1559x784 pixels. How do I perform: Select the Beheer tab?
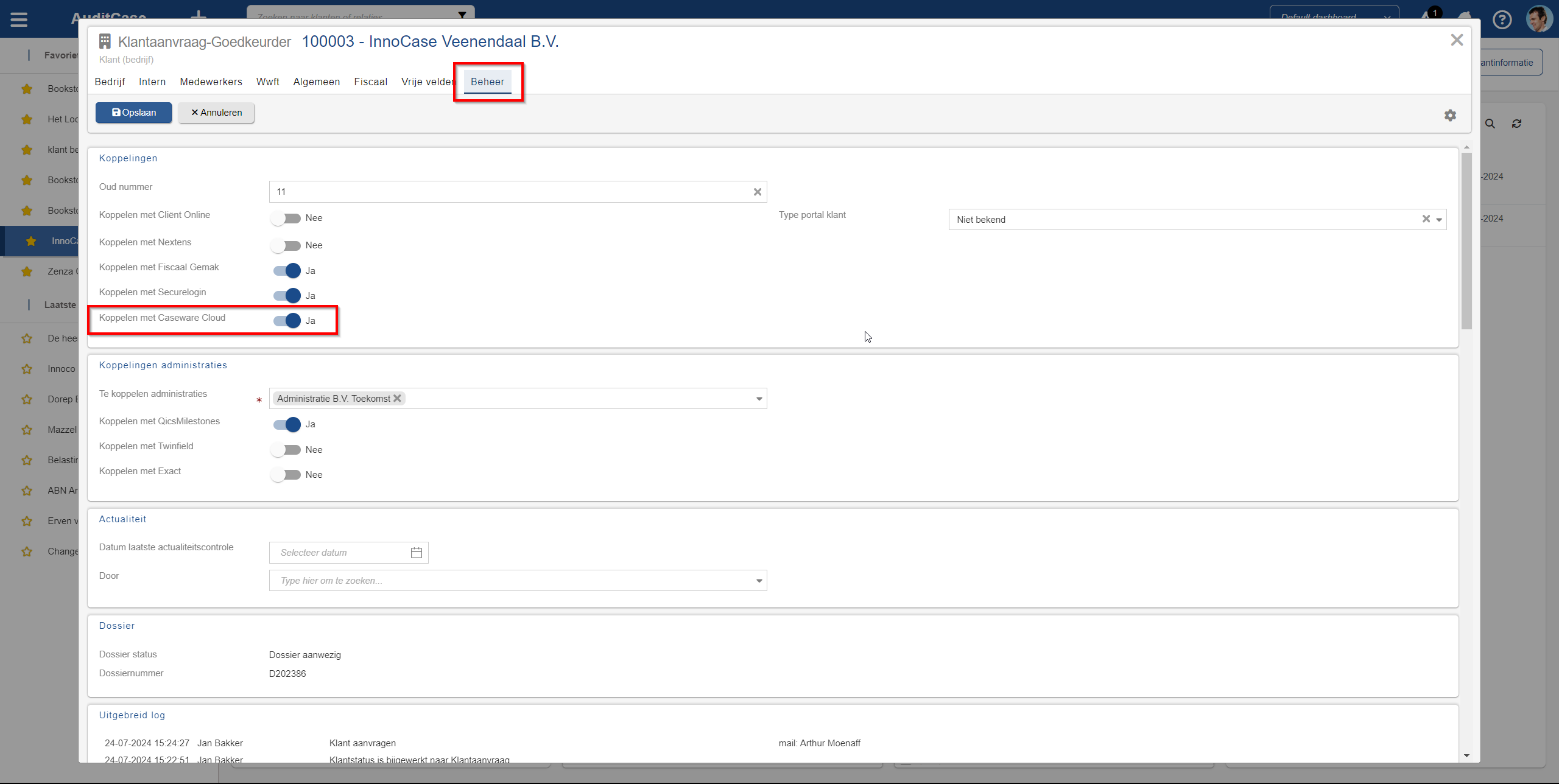pyautogui.click(x=487, y=82)
